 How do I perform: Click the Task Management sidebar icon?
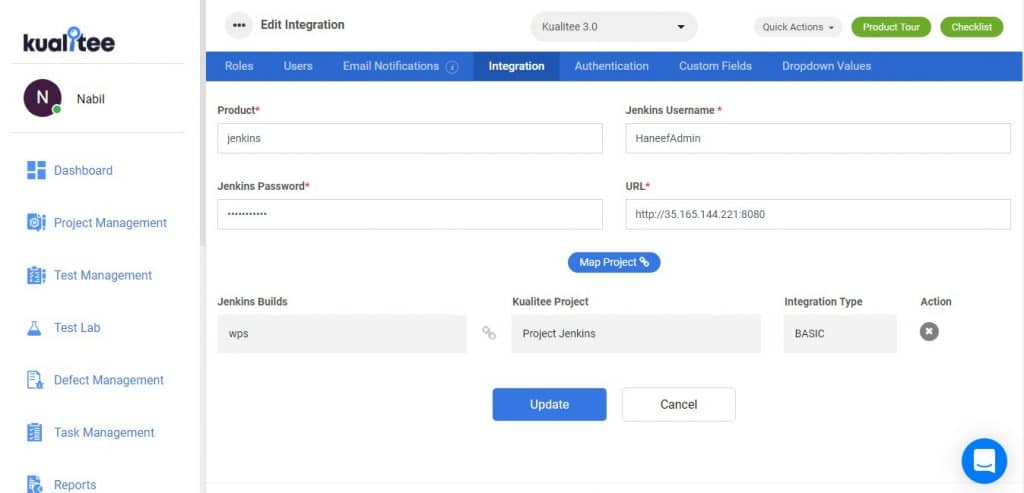click(35, 432)
